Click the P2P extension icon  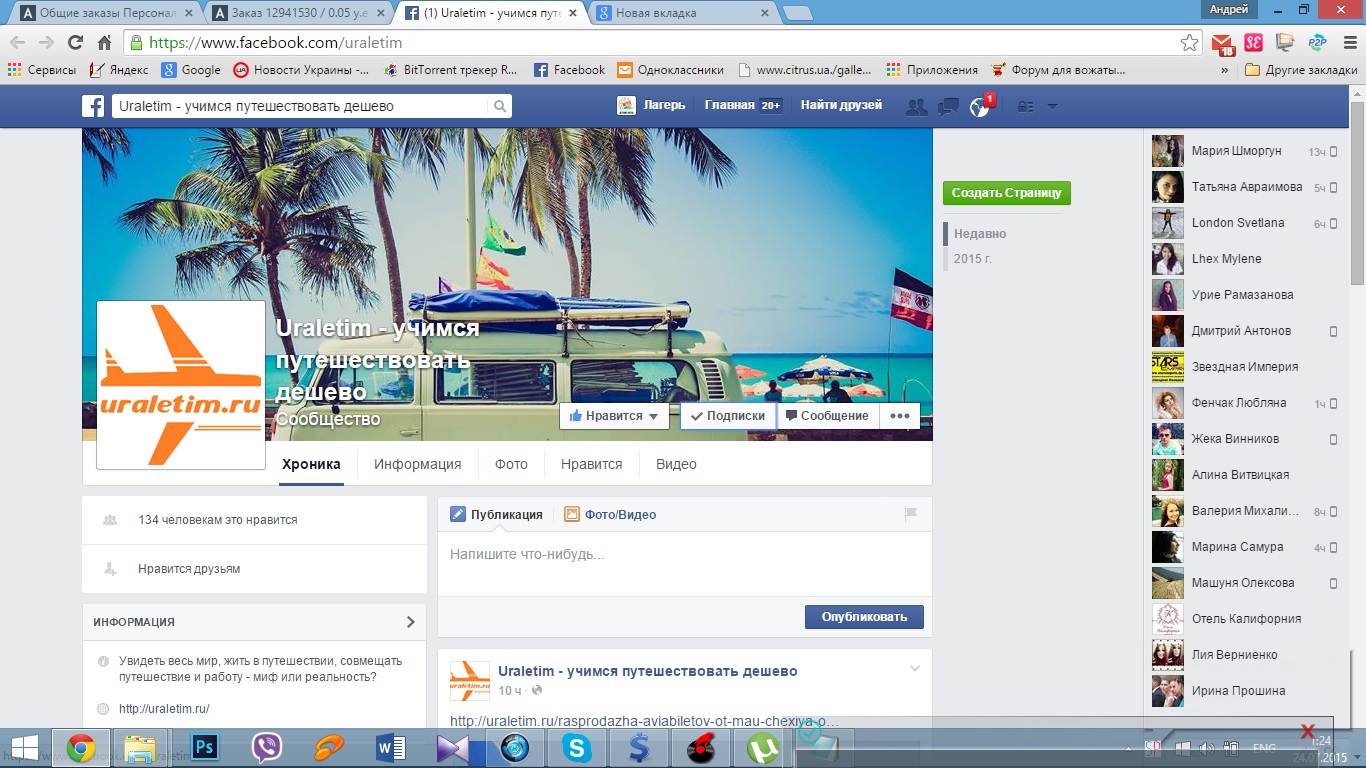click(x=1317, y=43)
